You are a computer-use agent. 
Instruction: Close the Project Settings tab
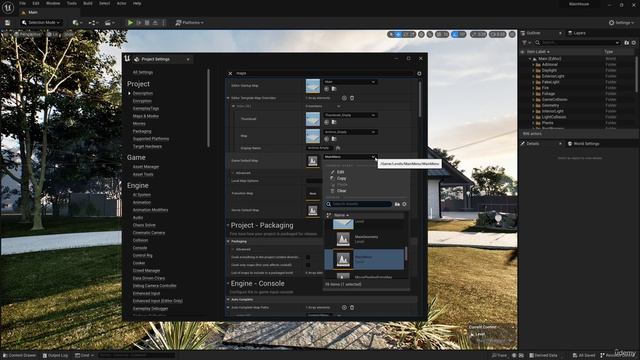point(188,60)
